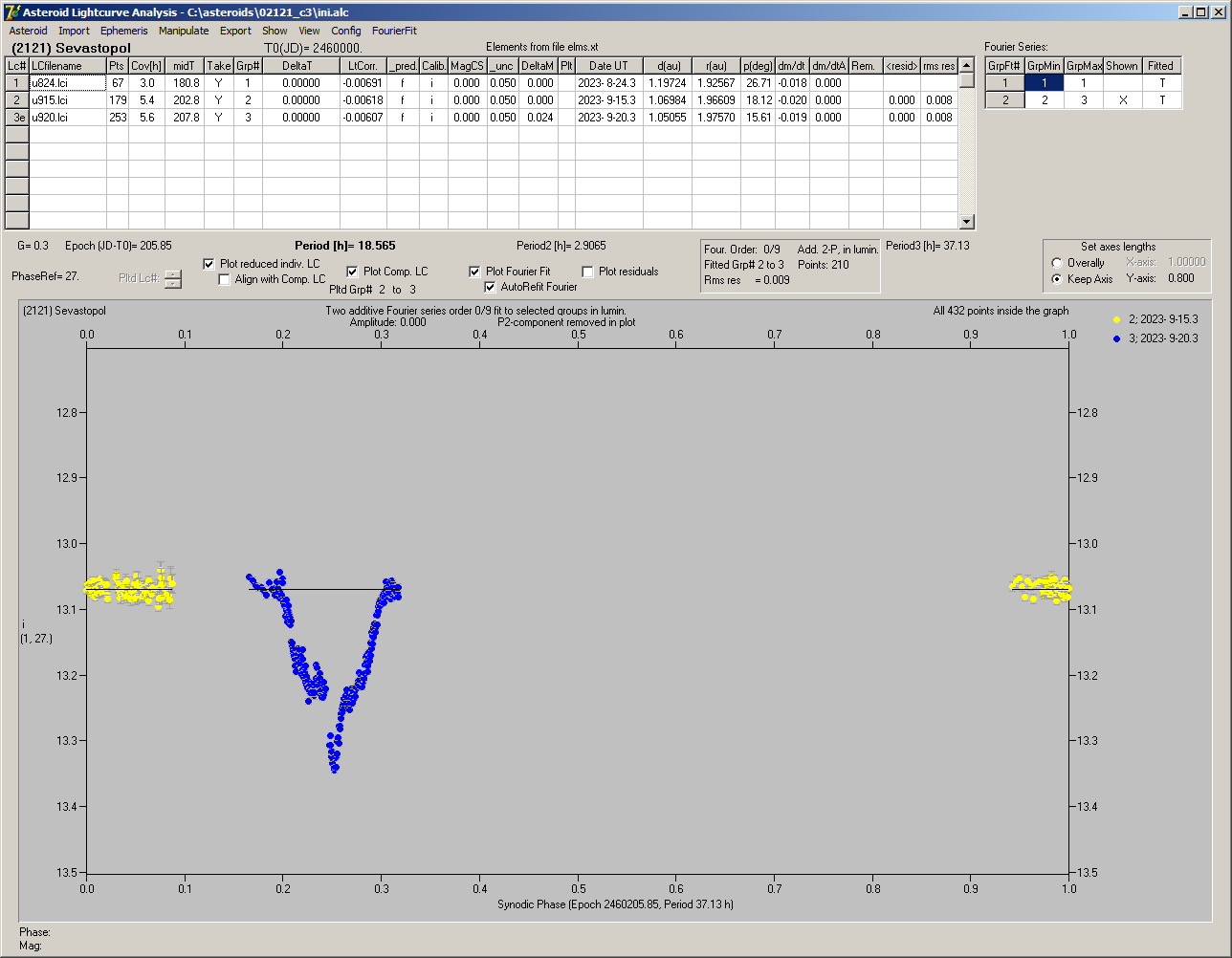Click the Pltd Lc# stepper arrows
The height and width of the screenshot is (958, 1232).
click(173, 279)
